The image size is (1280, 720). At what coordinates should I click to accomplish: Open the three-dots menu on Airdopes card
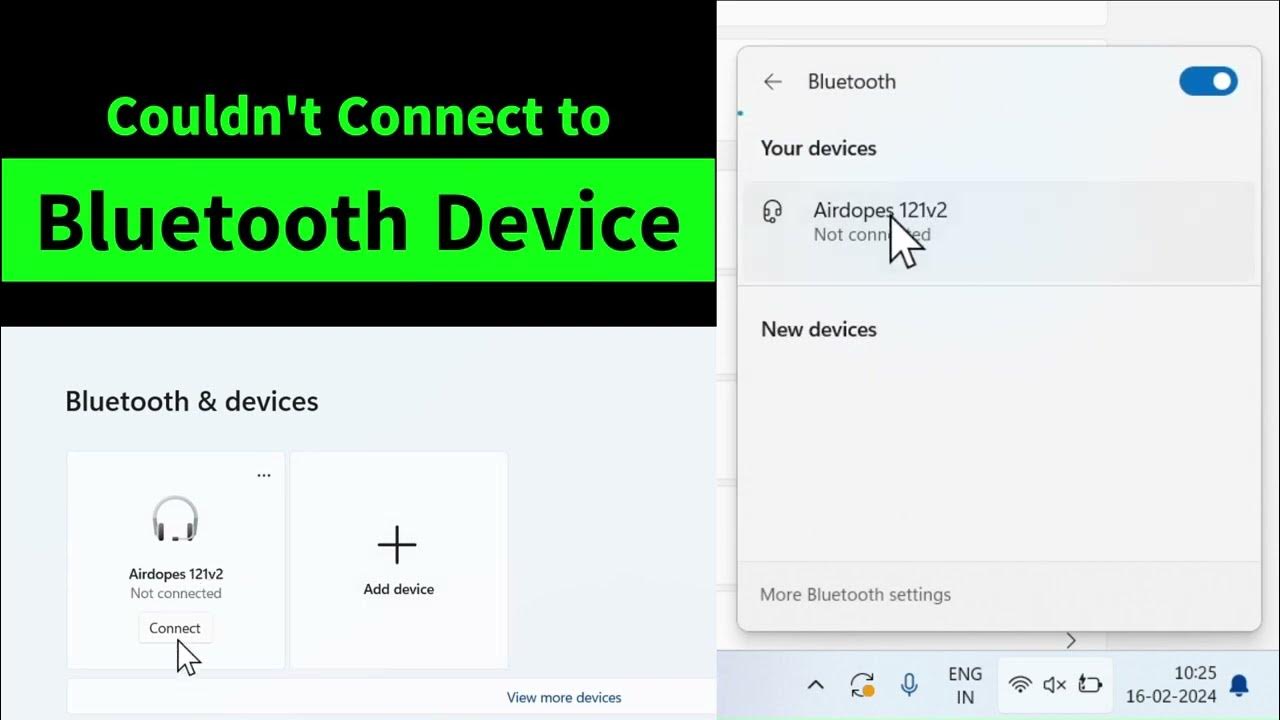click(264, 476)
